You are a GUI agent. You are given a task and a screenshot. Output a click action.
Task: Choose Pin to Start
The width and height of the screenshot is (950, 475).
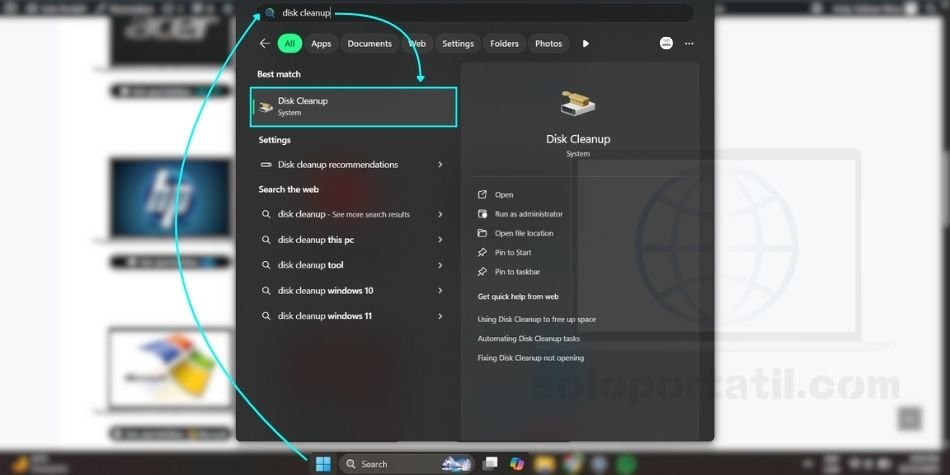[513, 253]
